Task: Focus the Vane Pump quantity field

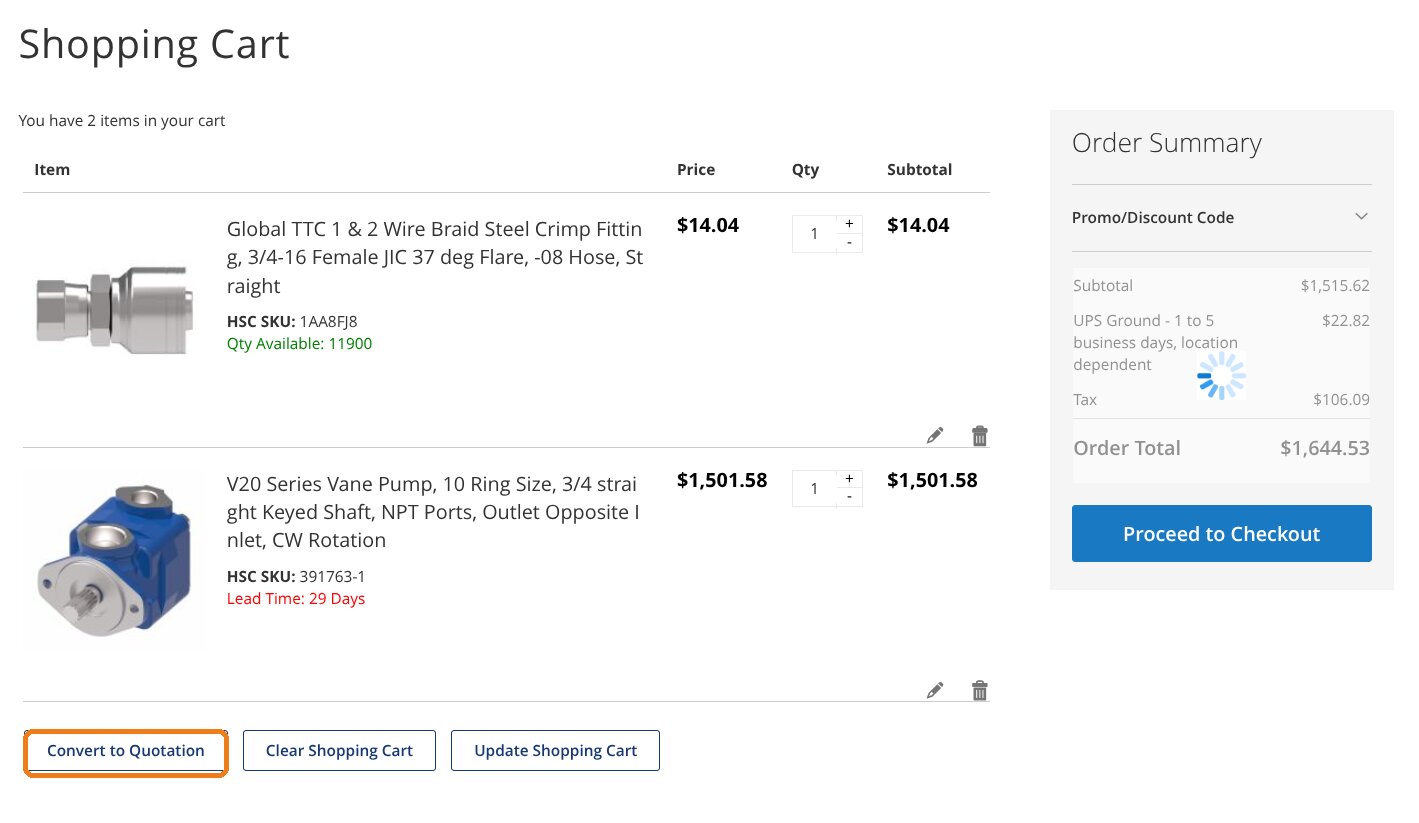Action: point(814,489)
